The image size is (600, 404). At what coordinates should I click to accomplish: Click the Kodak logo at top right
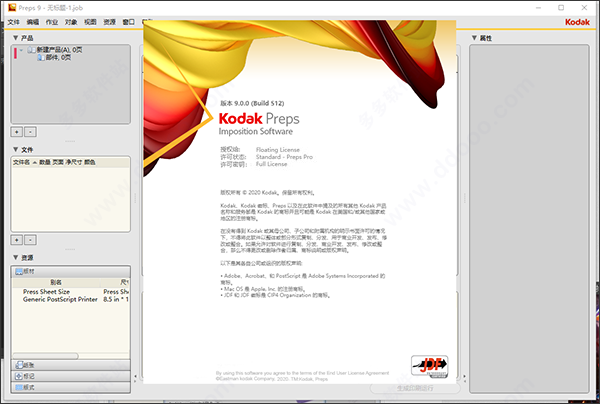click(x=577, y=22)
